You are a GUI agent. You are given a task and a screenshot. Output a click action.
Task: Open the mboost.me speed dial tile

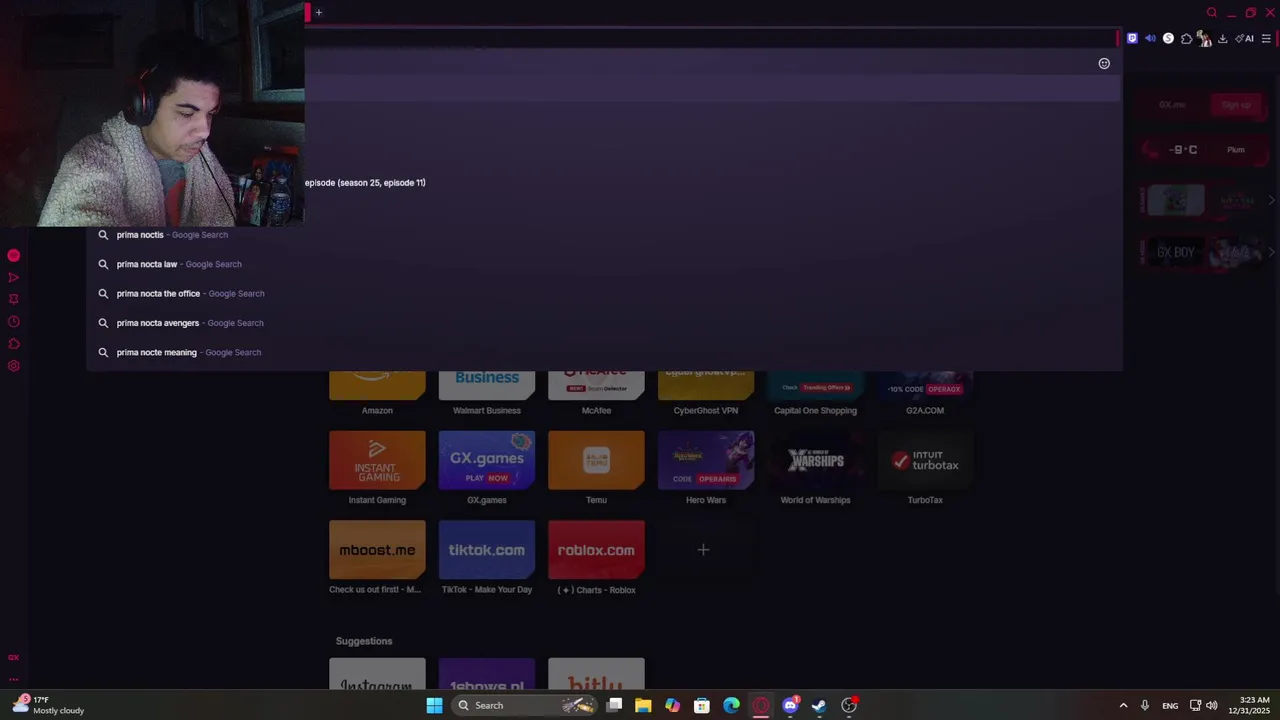[377, 550]
